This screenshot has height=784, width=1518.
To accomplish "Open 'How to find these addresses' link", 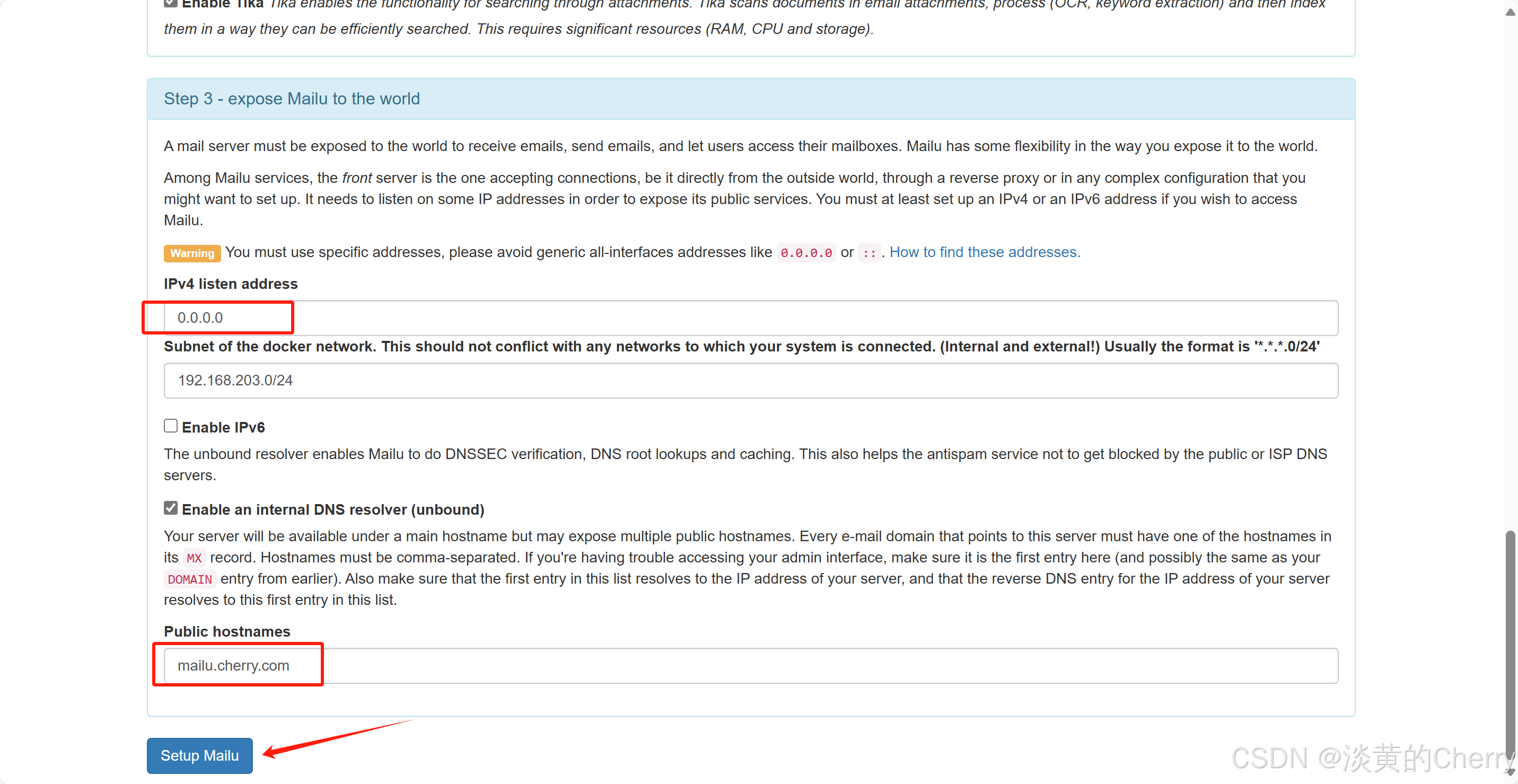I will click(x=984, y=252).
